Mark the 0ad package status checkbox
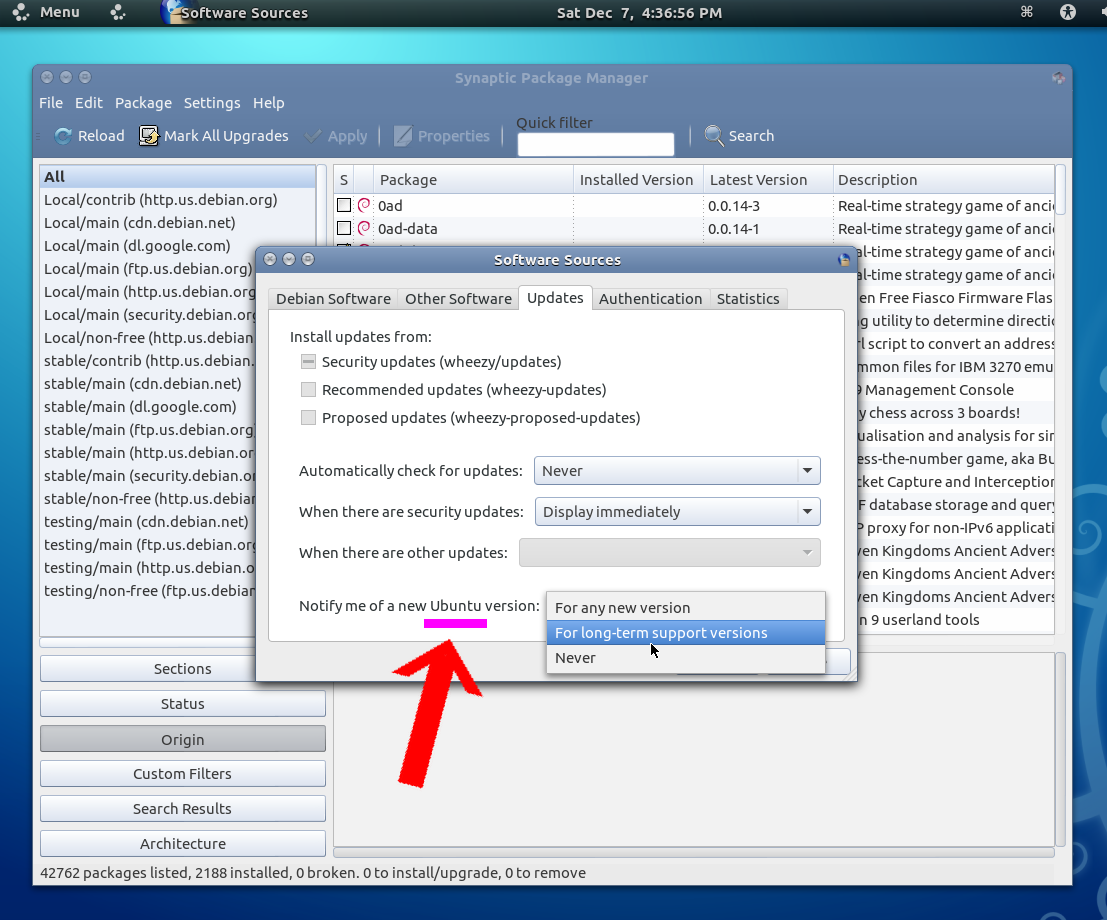The height and width of the screenshot is (920, 1107). (x=344, y=205)
